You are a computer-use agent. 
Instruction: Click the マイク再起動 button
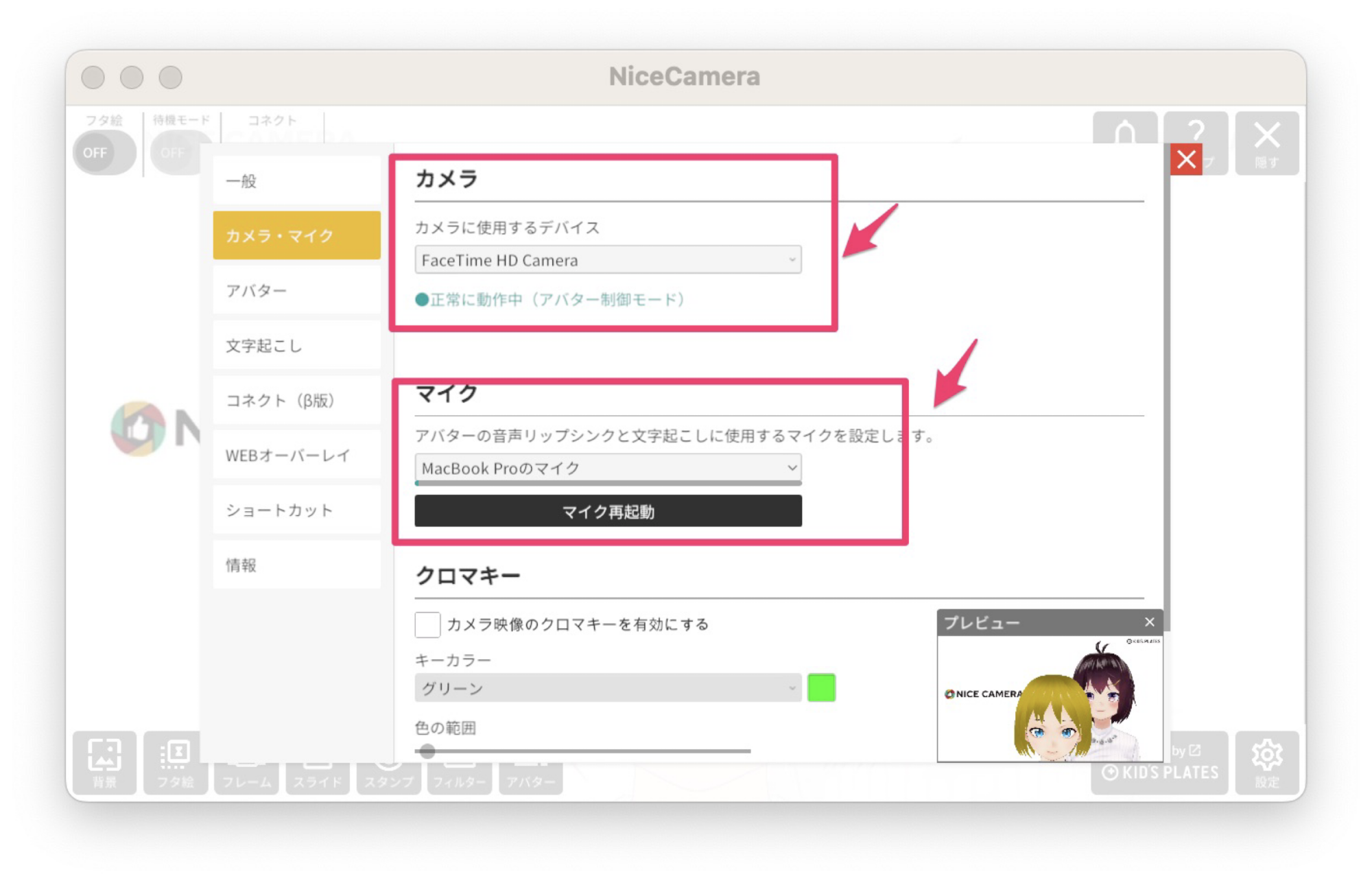tap(608, 511)
